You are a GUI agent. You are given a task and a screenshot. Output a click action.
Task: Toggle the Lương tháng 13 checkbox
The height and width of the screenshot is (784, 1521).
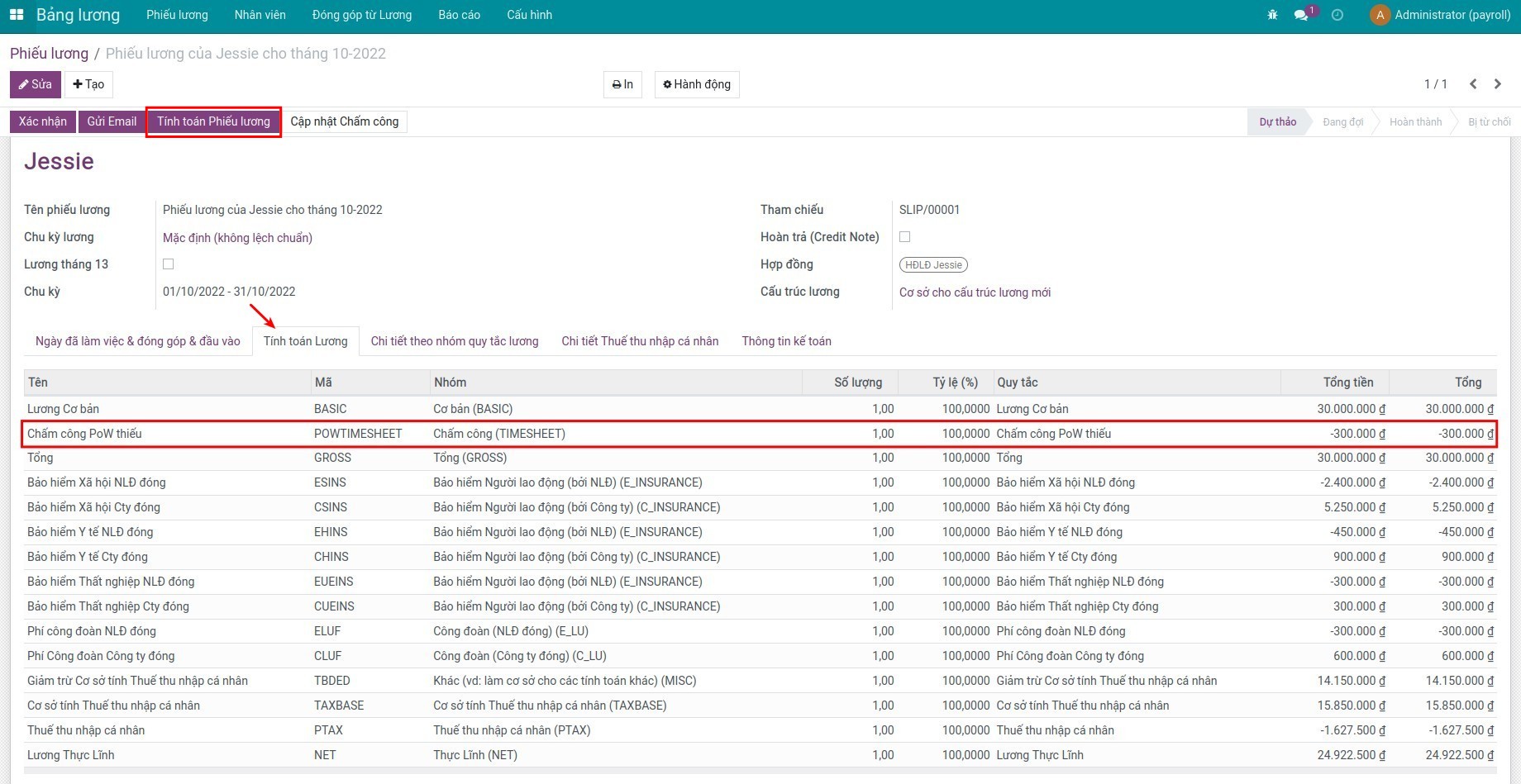pyautogui.click(x=169, y=264)
